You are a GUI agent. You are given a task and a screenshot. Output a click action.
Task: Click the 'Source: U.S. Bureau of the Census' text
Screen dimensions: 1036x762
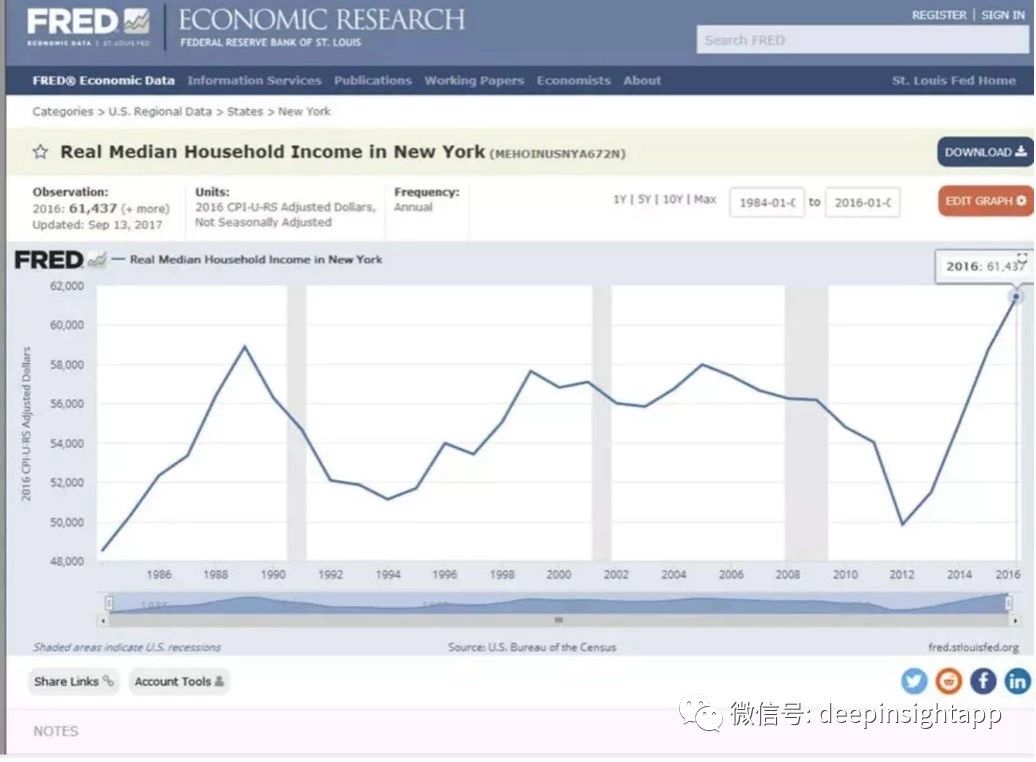pyautogui.click(x=532, y=647)
